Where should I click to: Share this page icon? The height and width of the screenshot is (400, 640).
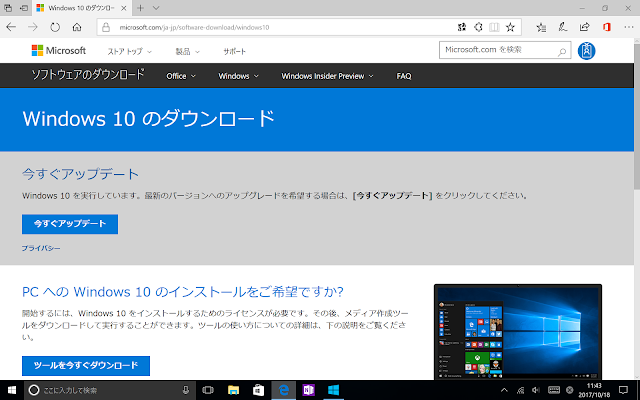pos(584,27)
